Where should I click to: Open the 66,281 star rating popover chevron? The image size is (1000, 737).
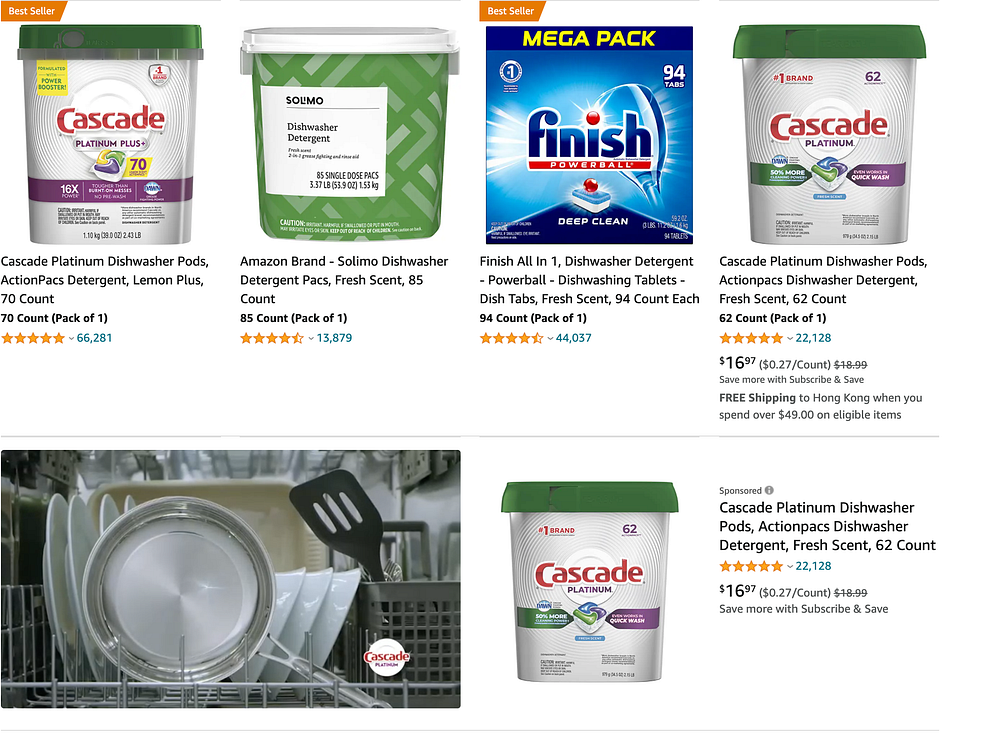click(x=71, y=339)
